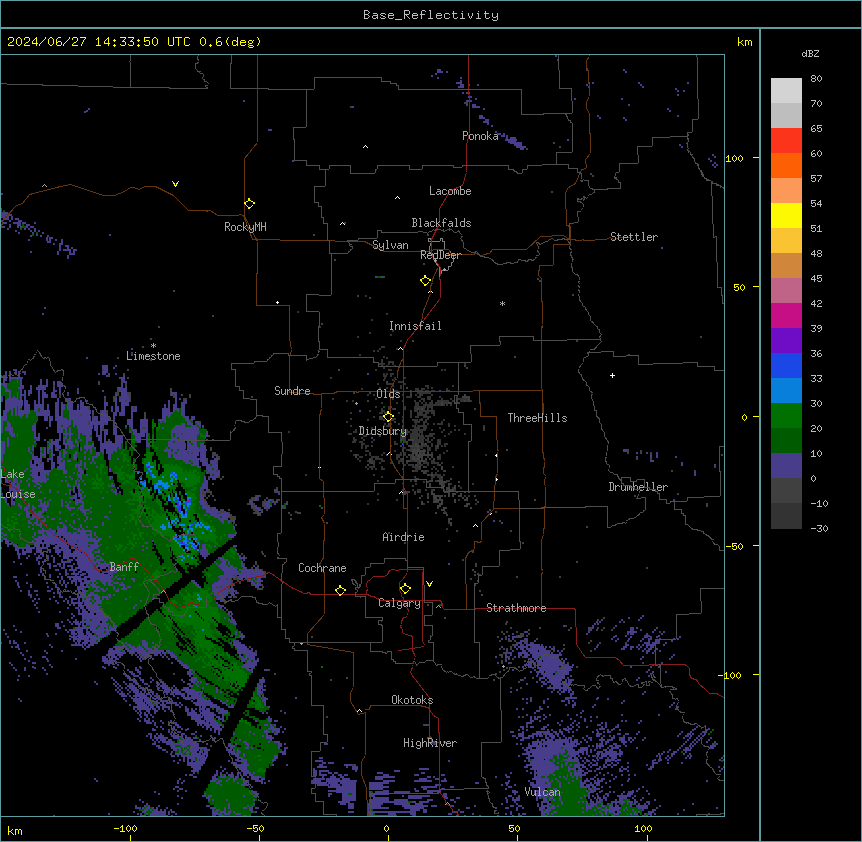Image resolution: width=862 pixels, height=842 pixels.
Task: Click the 65 value in dBZ legend
Action: tap(816, 128)
